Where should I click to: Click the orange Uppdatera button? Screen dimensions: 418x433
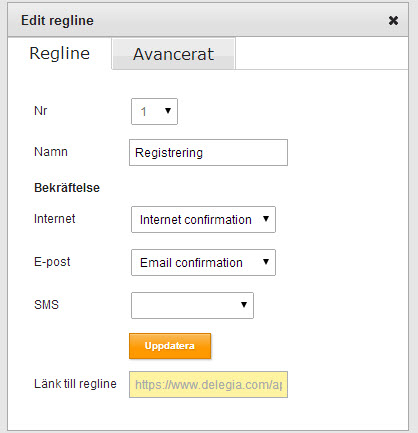170,346
